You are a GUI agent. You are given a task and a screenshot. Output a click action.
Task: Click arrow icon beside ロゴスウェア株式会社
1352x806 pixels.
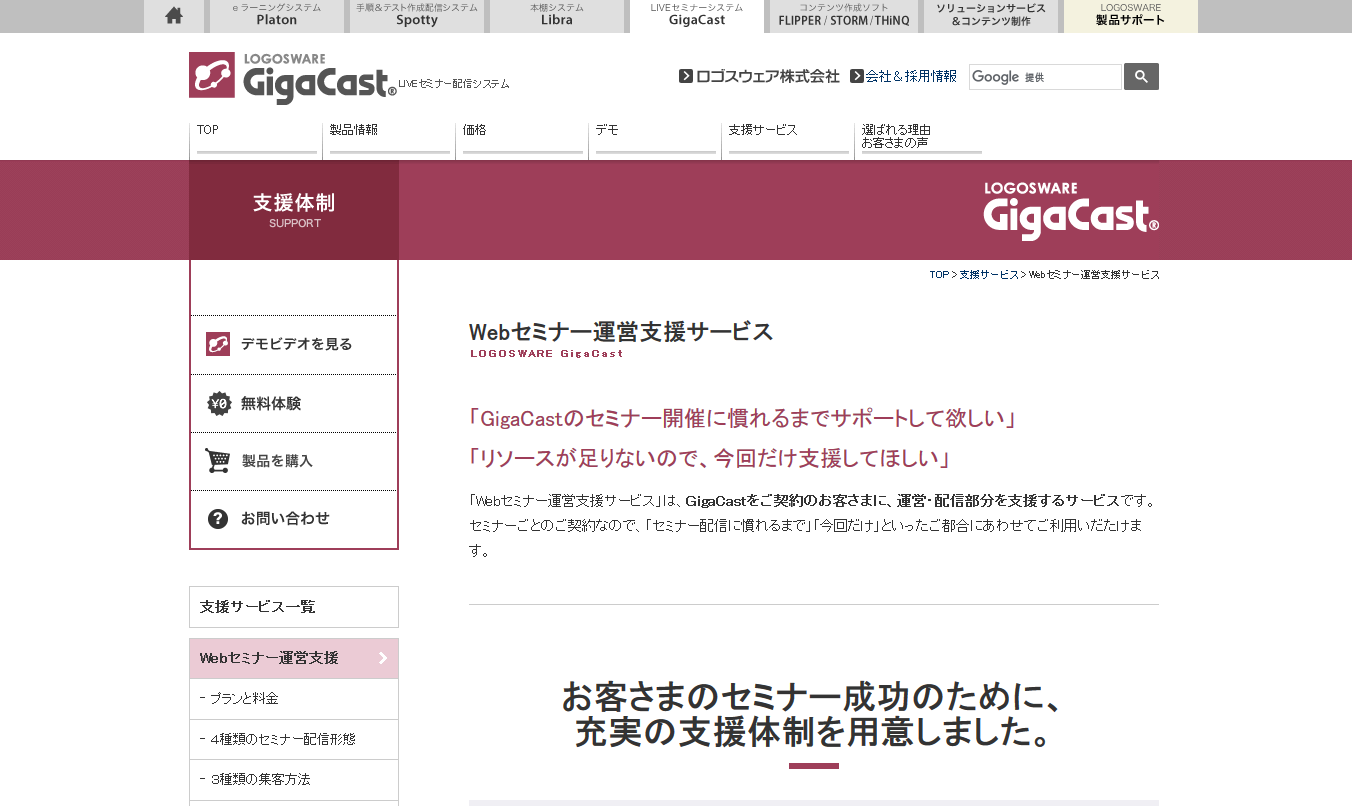pyautogui.click(x=686, y=76)
